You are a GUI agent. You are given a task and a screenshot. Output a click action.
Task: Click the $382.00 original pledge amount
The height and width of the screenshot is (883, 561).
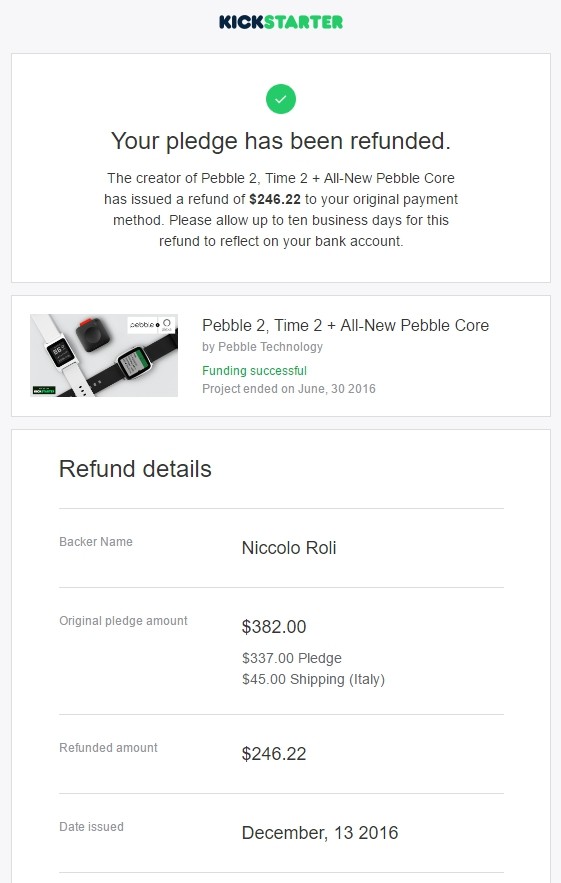pyautogui.click(x=274, y=627)
